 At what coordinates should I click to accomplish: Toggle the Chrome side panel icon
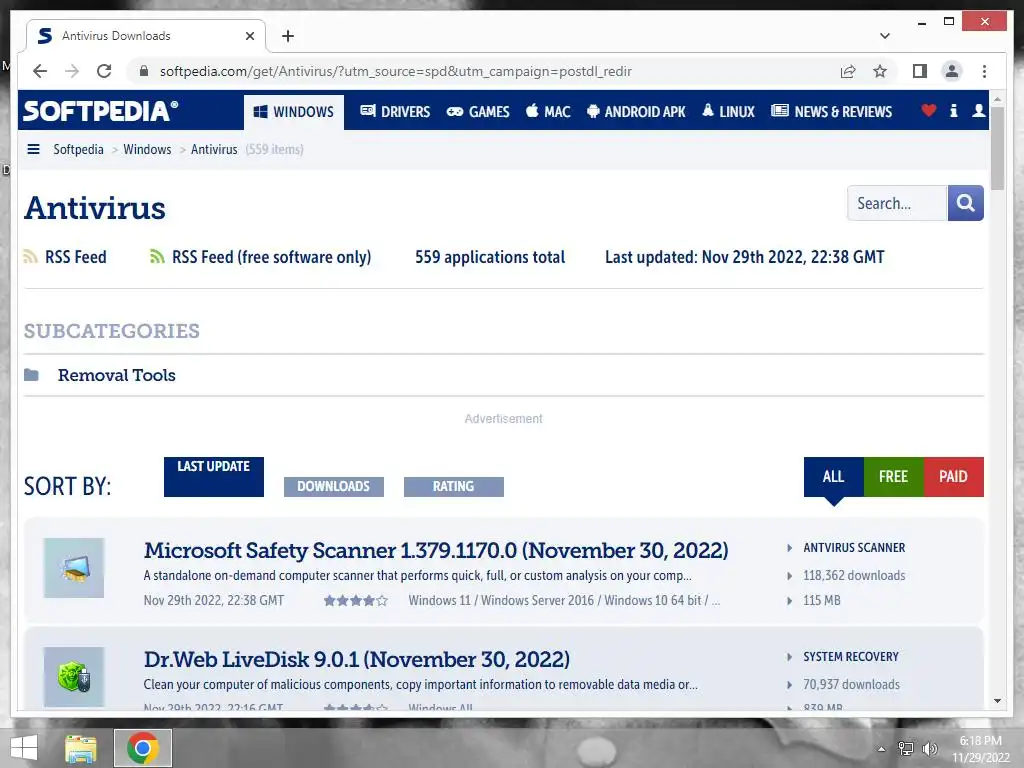pos(920,71)
